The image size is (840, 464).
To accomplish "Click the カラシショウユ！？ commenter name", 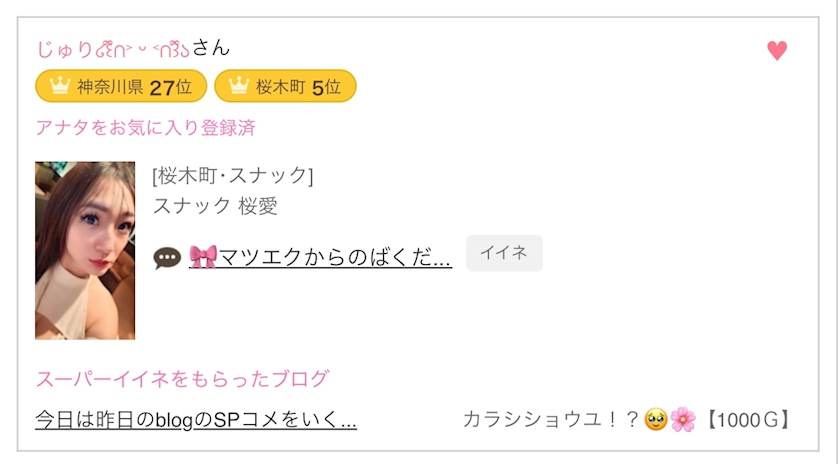I will (551, 420).
